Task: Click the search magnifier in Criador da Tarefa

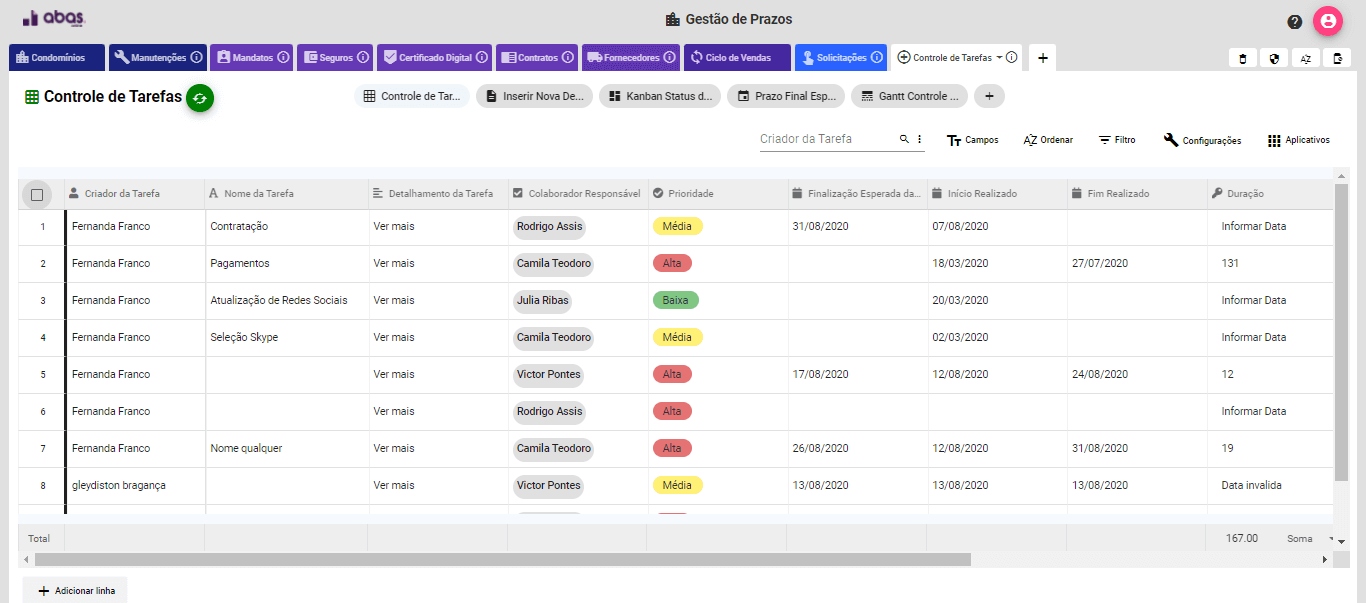Action: tap(903, 139)
